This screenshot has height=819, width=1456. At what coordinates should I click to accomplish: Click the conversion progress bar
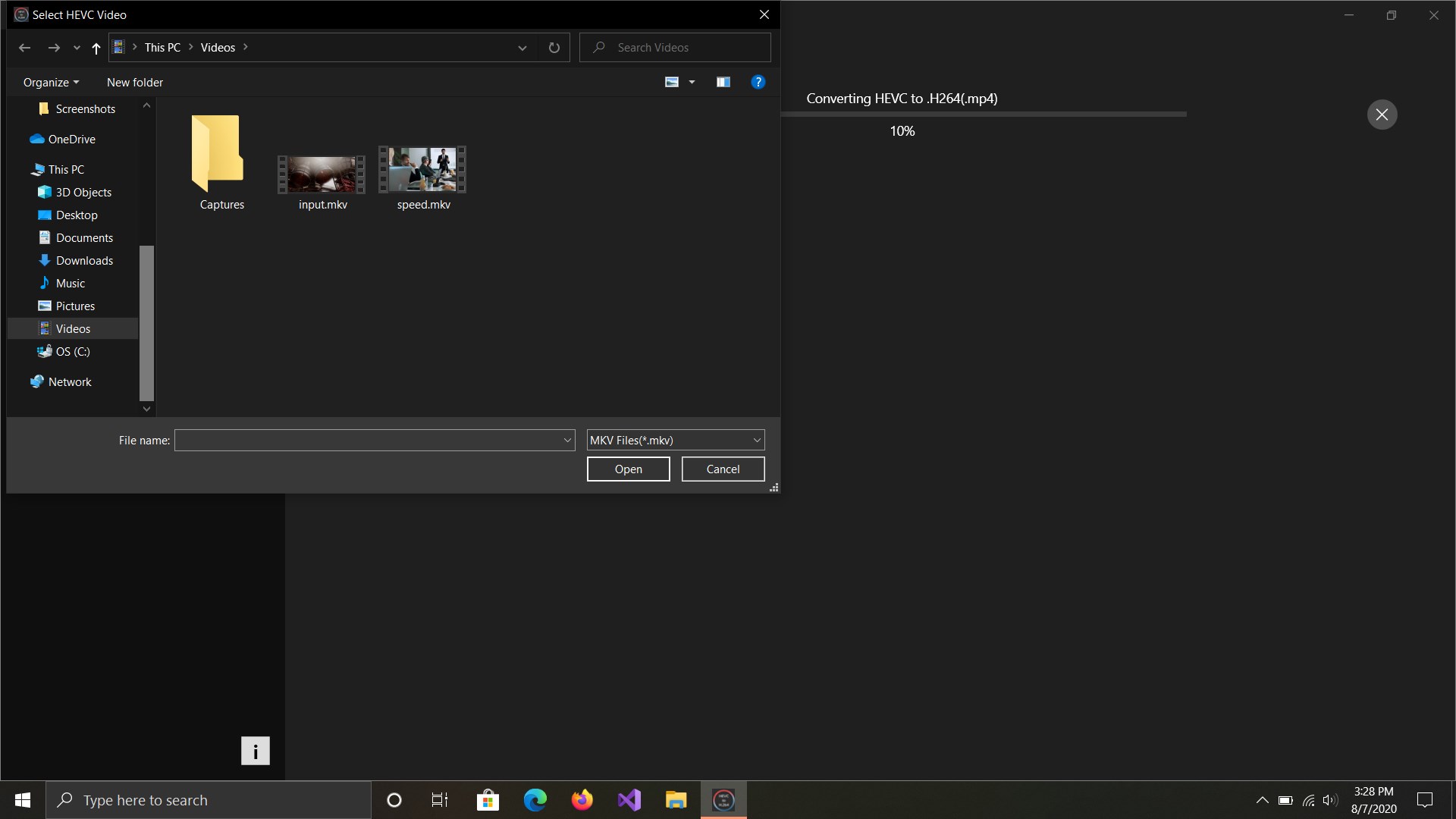coord(984,114)
